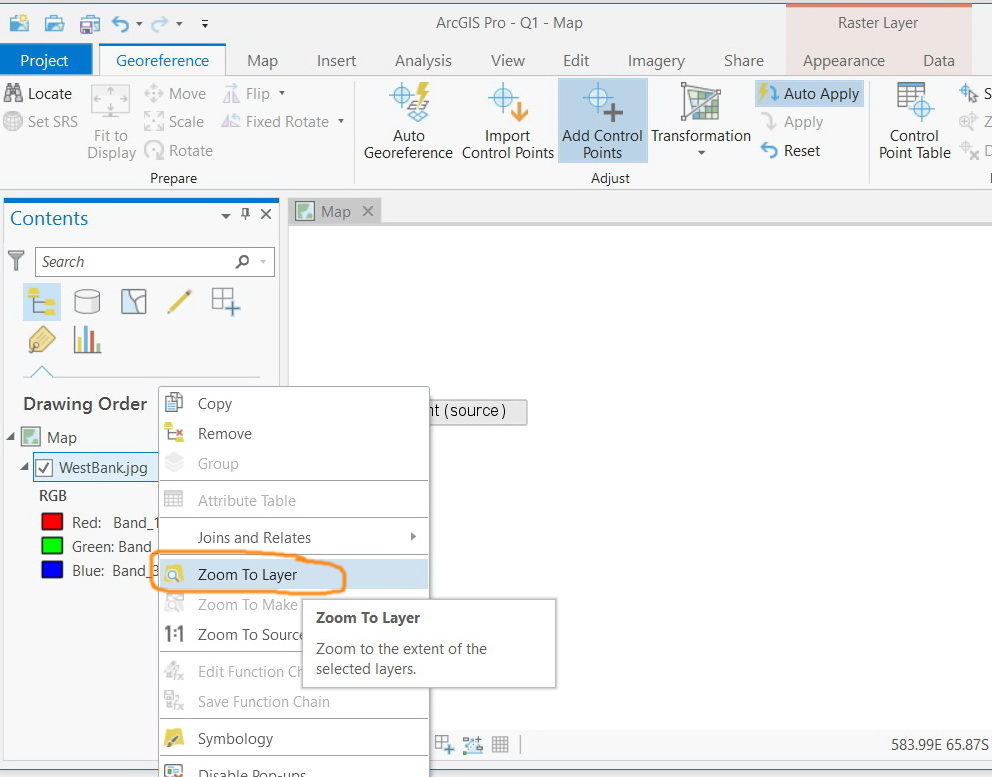Screen dimensions: 992x777
Task: Choose Copy from context menu
Action: pos(294,403)
